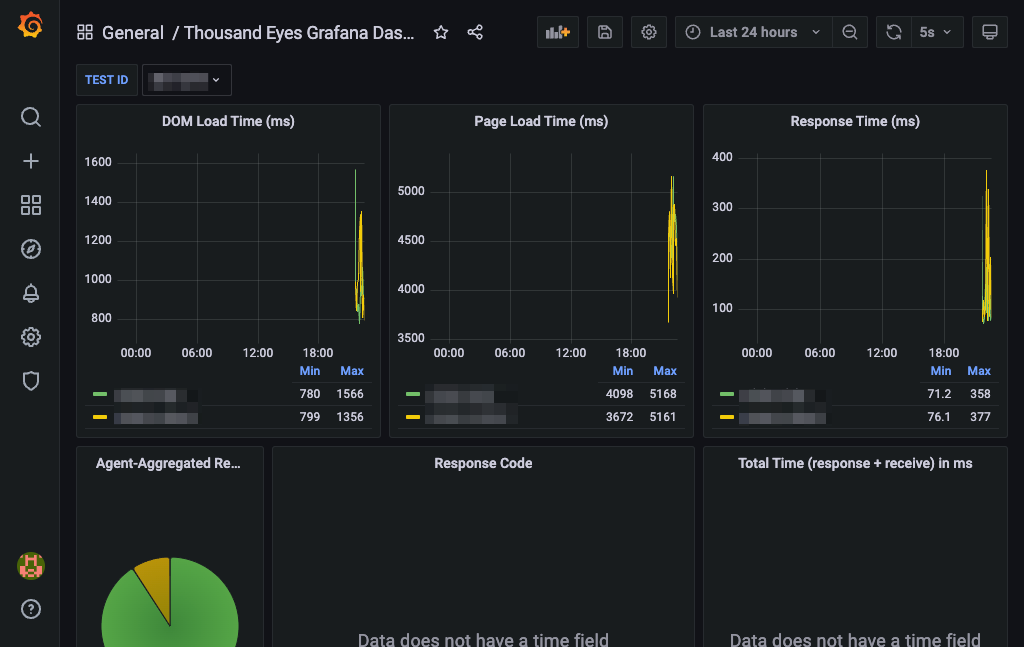This screenshot has width=1024, height=647.
Task: Open the 5s refresh interval dropdown
Action: [936, 32]
